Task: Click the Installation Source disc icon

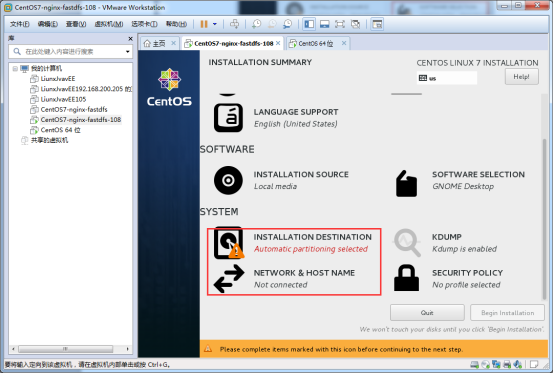Action: [228, 180]
